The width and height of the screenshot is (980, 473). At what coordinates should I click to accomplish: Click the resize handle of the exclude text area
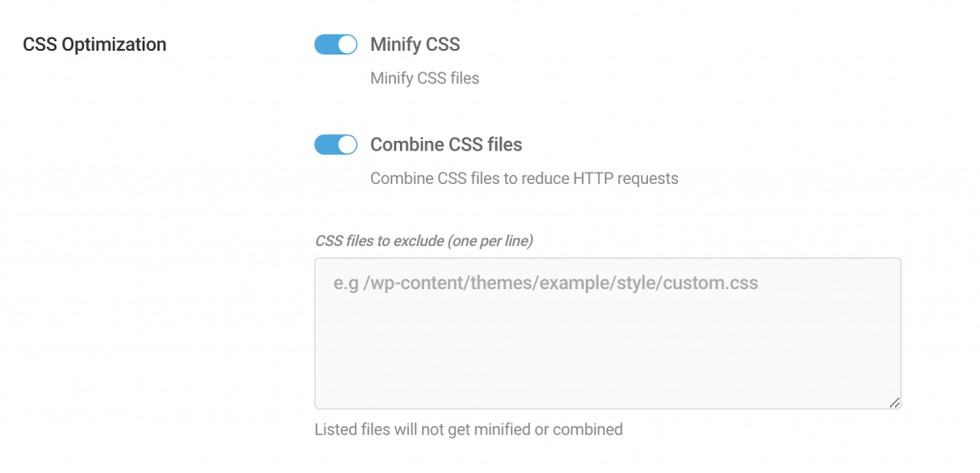894,403
